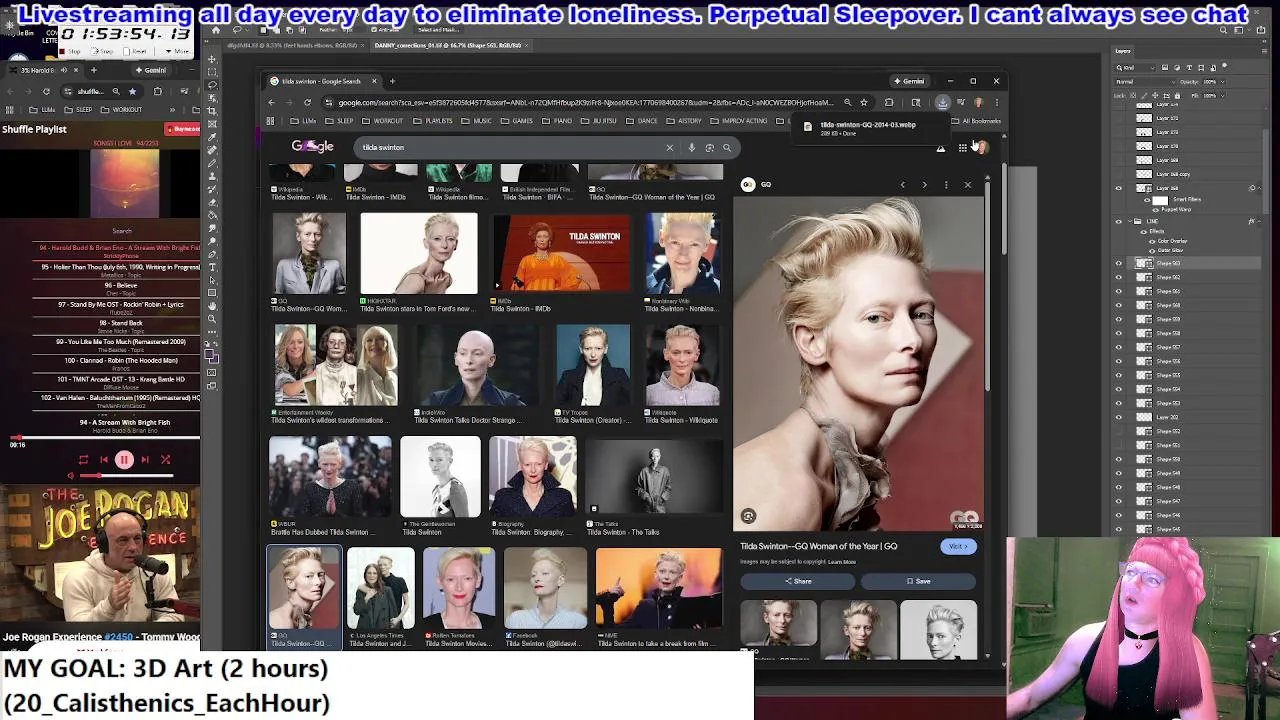Select the Hand tool in Photoshop
1280x720 pixels.
212,305
